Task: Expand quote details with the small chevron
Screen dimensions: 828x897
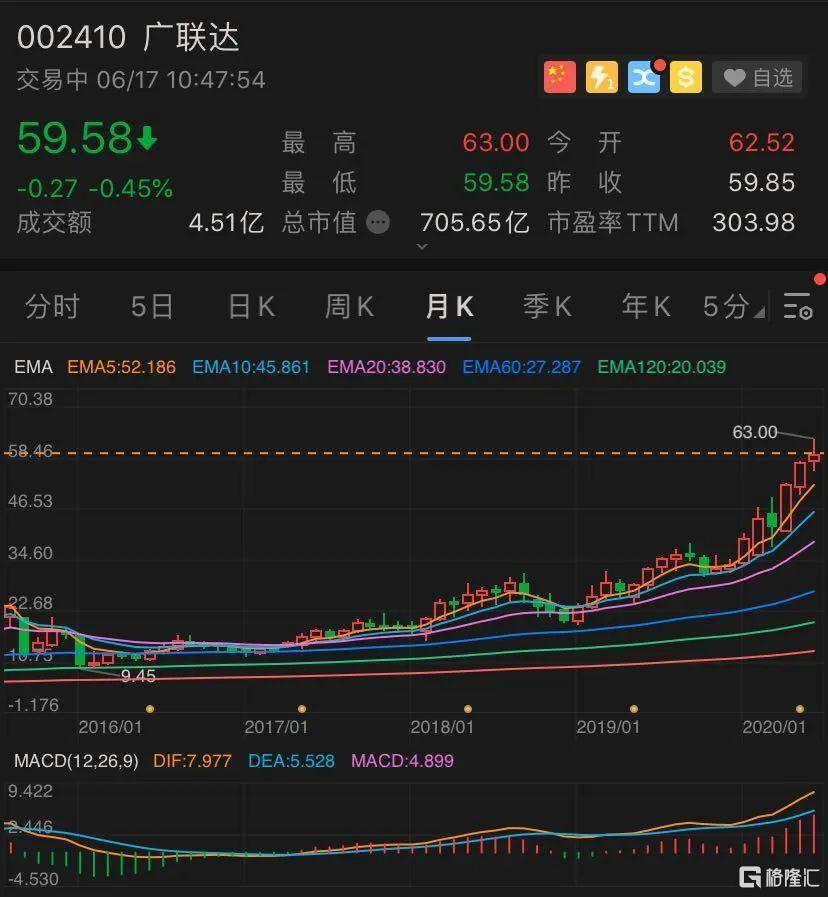Action: (422, 247)
